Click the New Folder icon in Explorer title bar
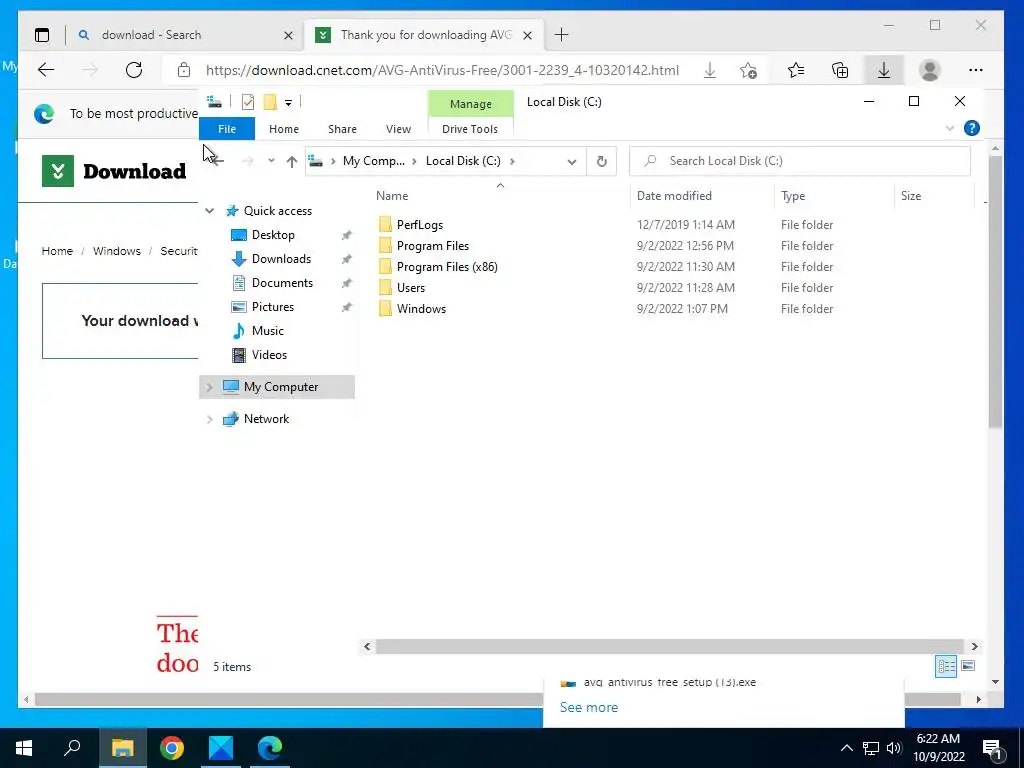Viewport: 1024px width, 768px height. coord(270,102)
